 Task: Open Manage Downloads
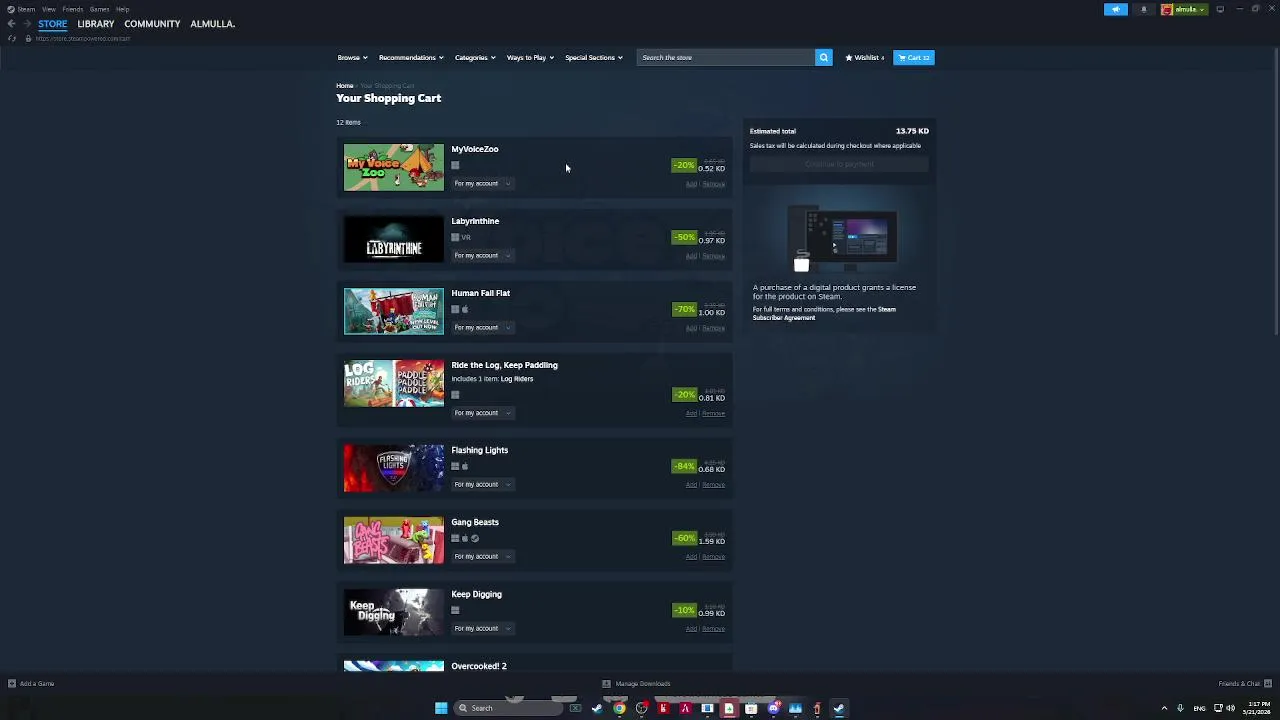tap(636, 684)
